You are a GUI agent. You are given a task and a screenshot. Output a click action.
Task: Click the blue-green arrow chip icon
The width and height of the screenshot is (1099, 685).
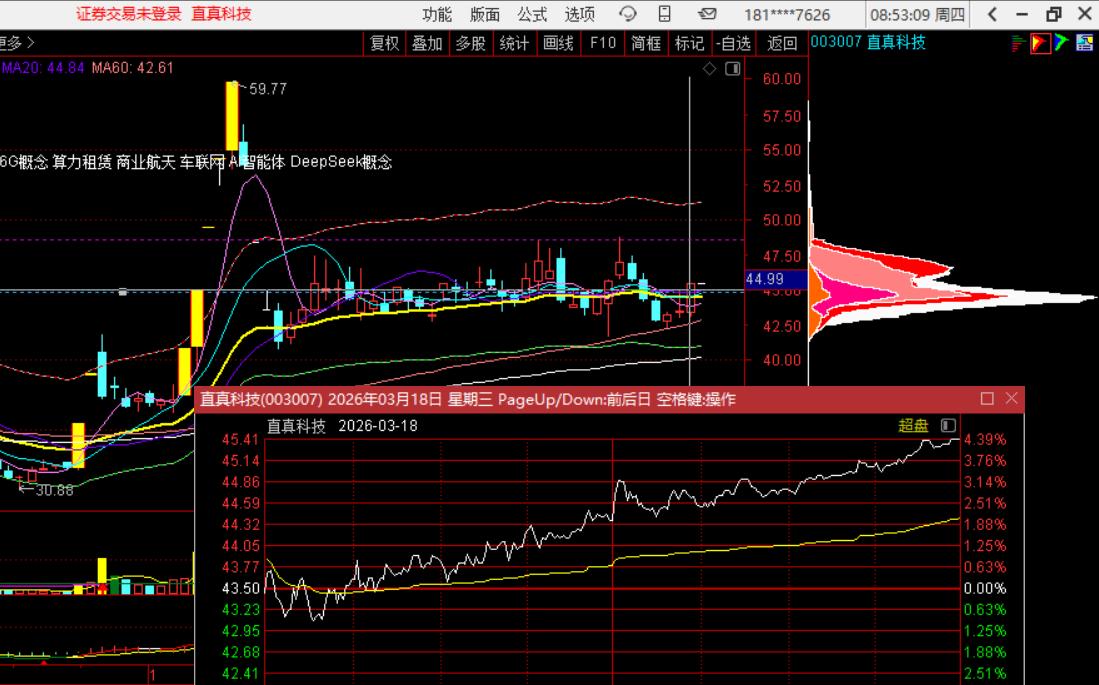tap(1061, 43)
